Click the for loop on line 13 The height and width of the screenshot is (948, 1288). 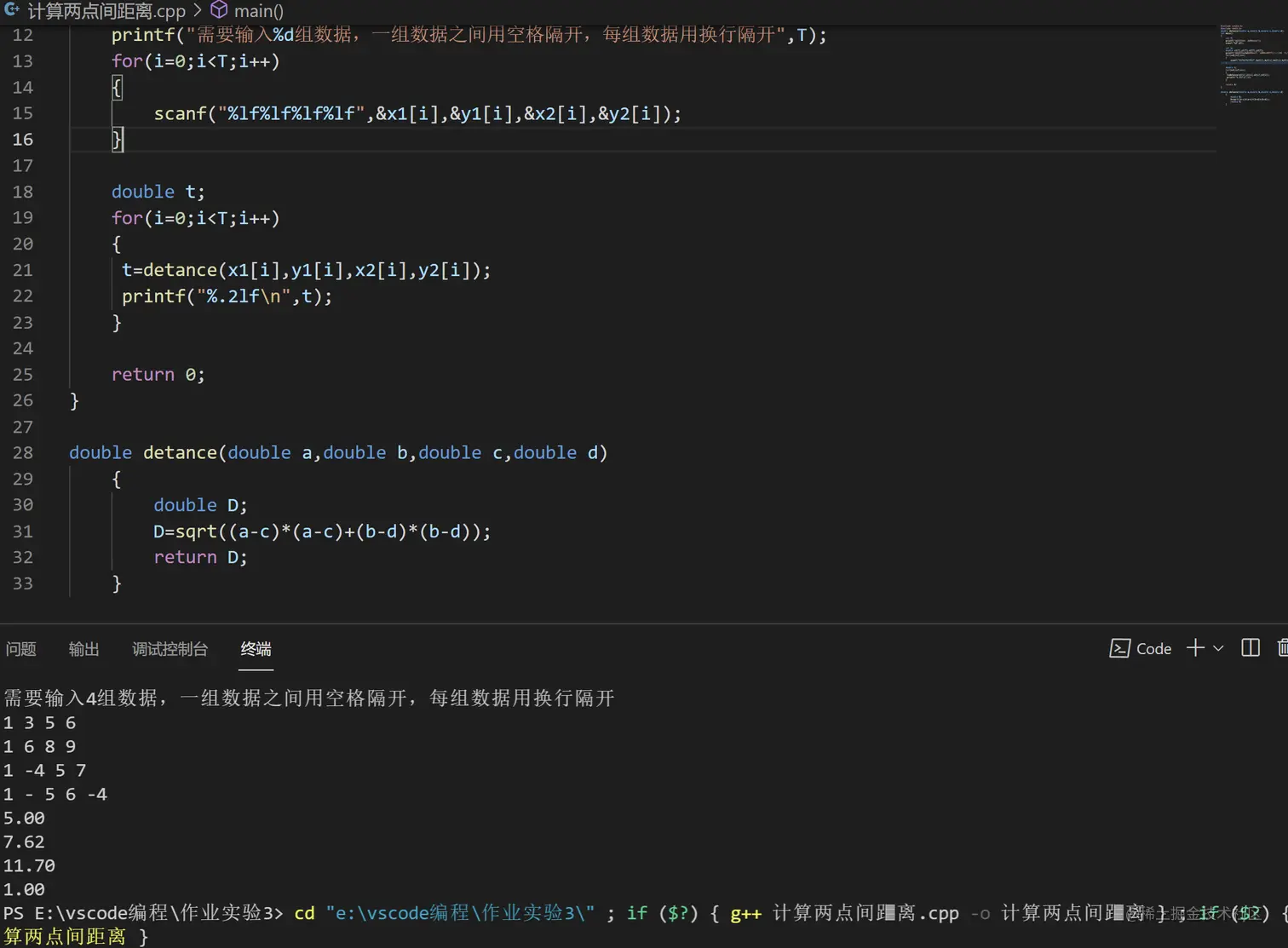click(195, 61)
